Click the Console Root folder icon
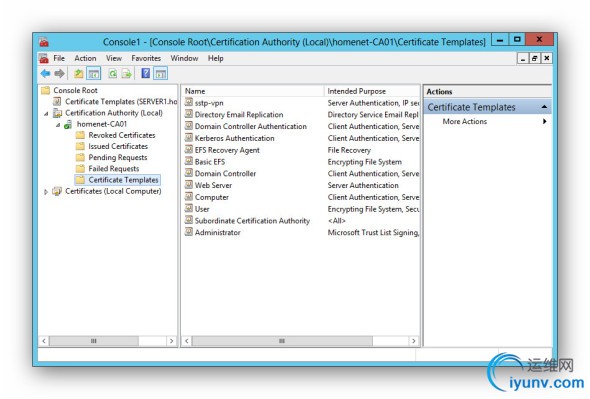Viewport: 590px width, 399px height. pyautogui.click(x=46, y=90)
